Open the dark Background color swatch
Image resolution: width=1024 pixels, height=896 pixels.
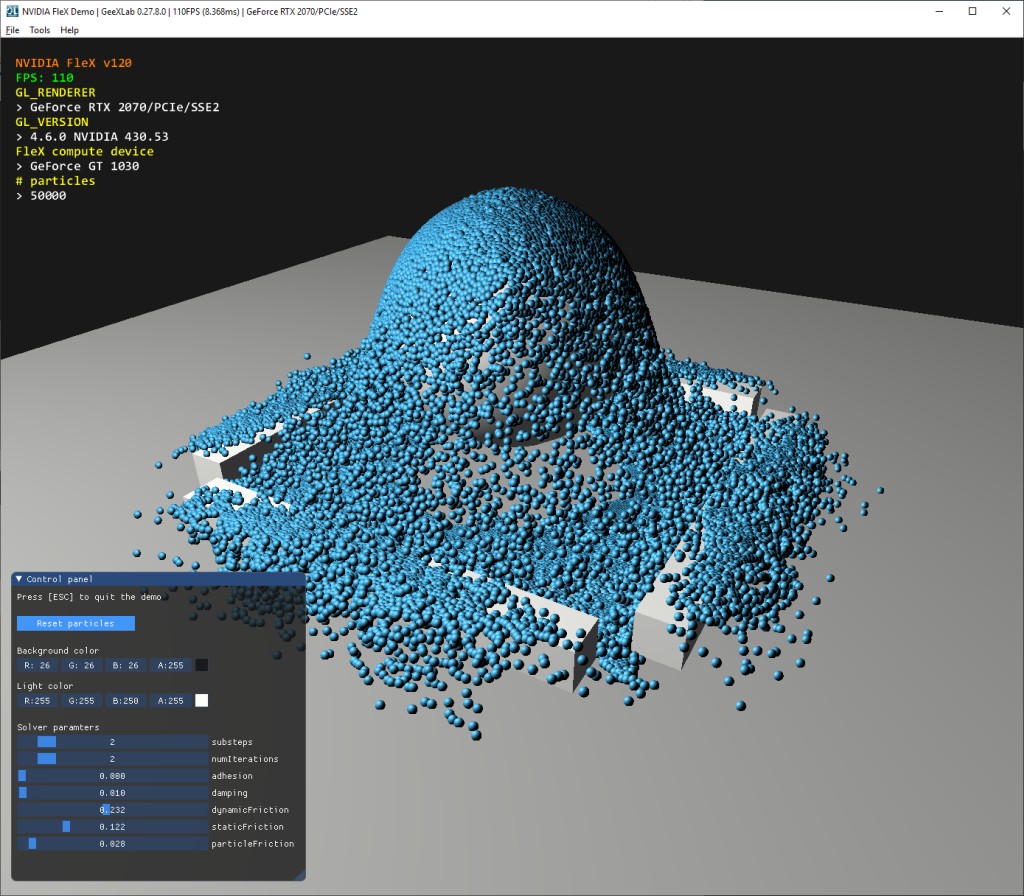click(x=202, y=665)
